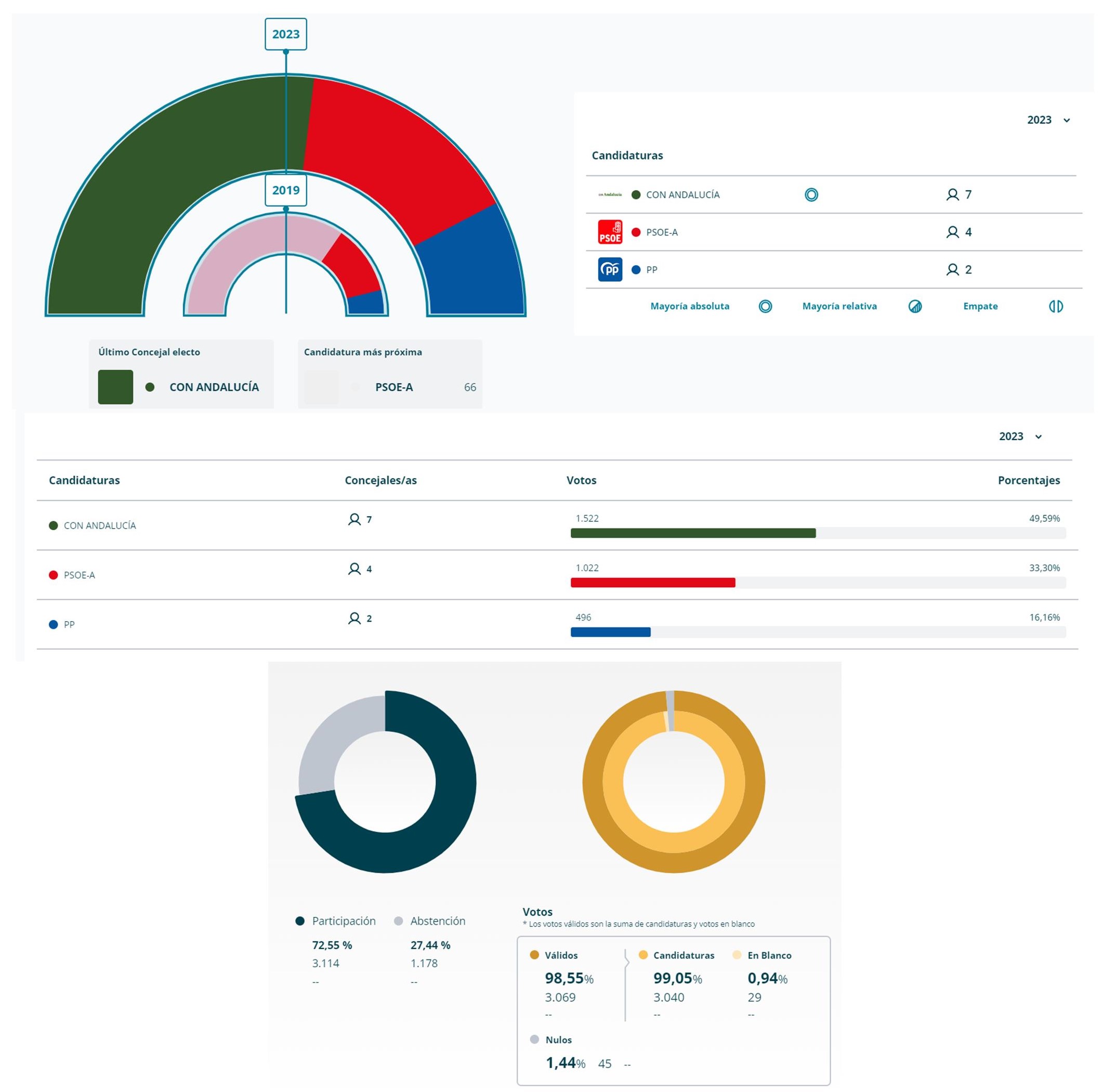Click the Nulos legend label

click(558, 1040)
